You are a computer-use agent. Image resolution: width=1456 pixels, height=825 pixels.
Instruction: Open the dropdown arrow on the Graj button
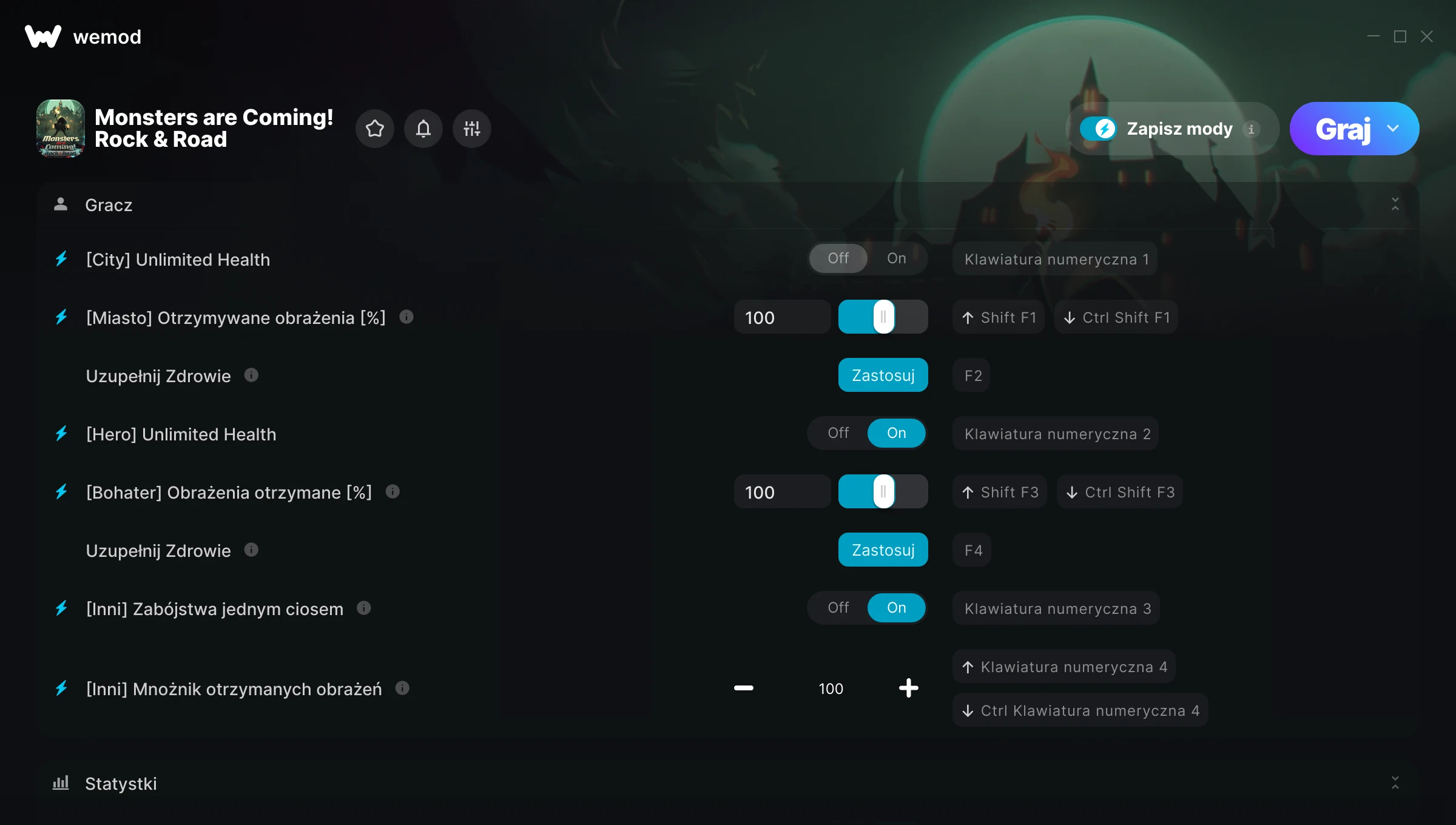1393,129
